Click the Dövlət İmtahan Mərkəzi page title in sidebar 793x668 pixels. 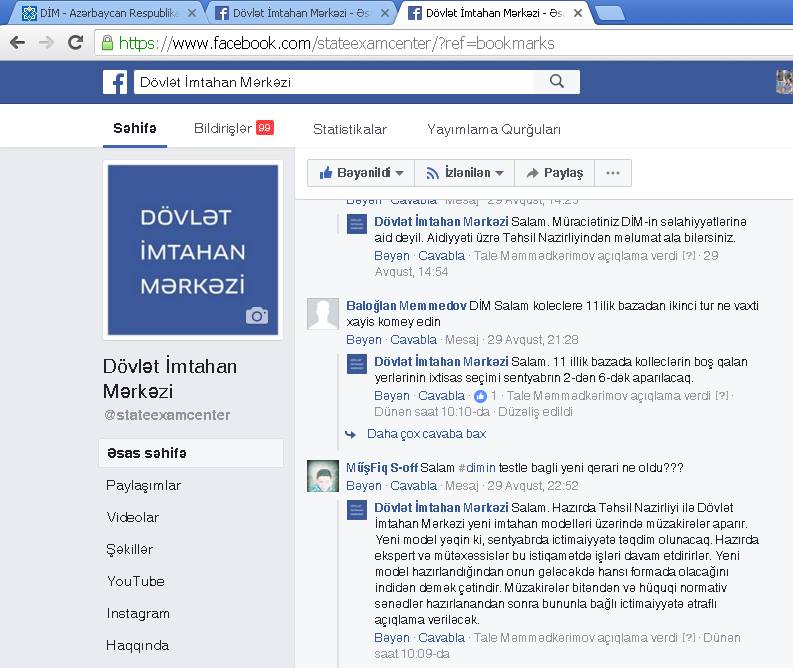(170, 378)
